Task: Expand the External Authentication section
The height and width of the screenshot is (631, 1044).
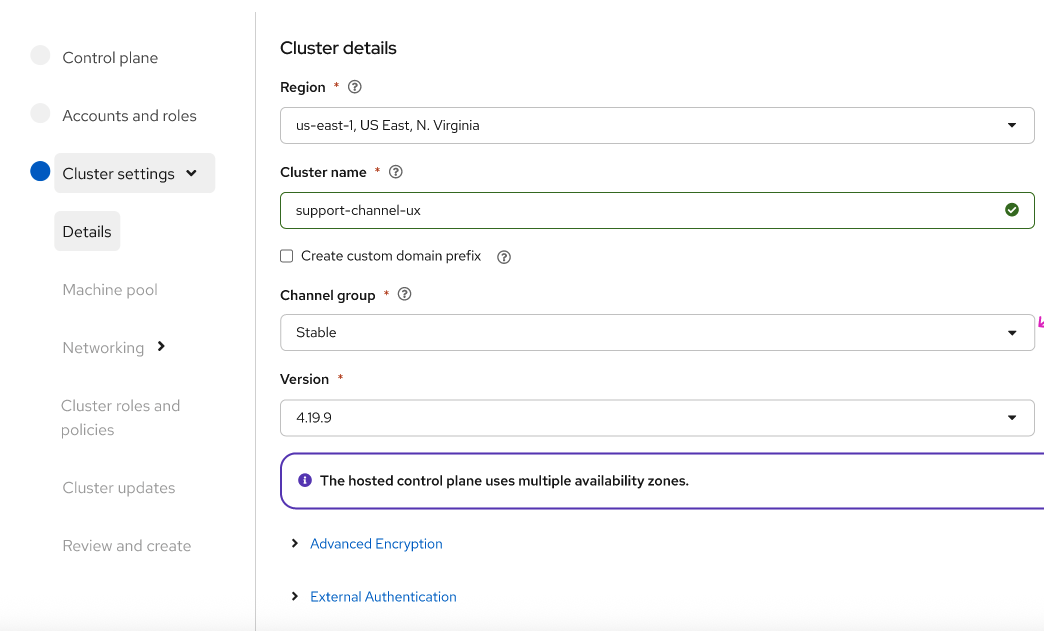Action: click(383, 597)
